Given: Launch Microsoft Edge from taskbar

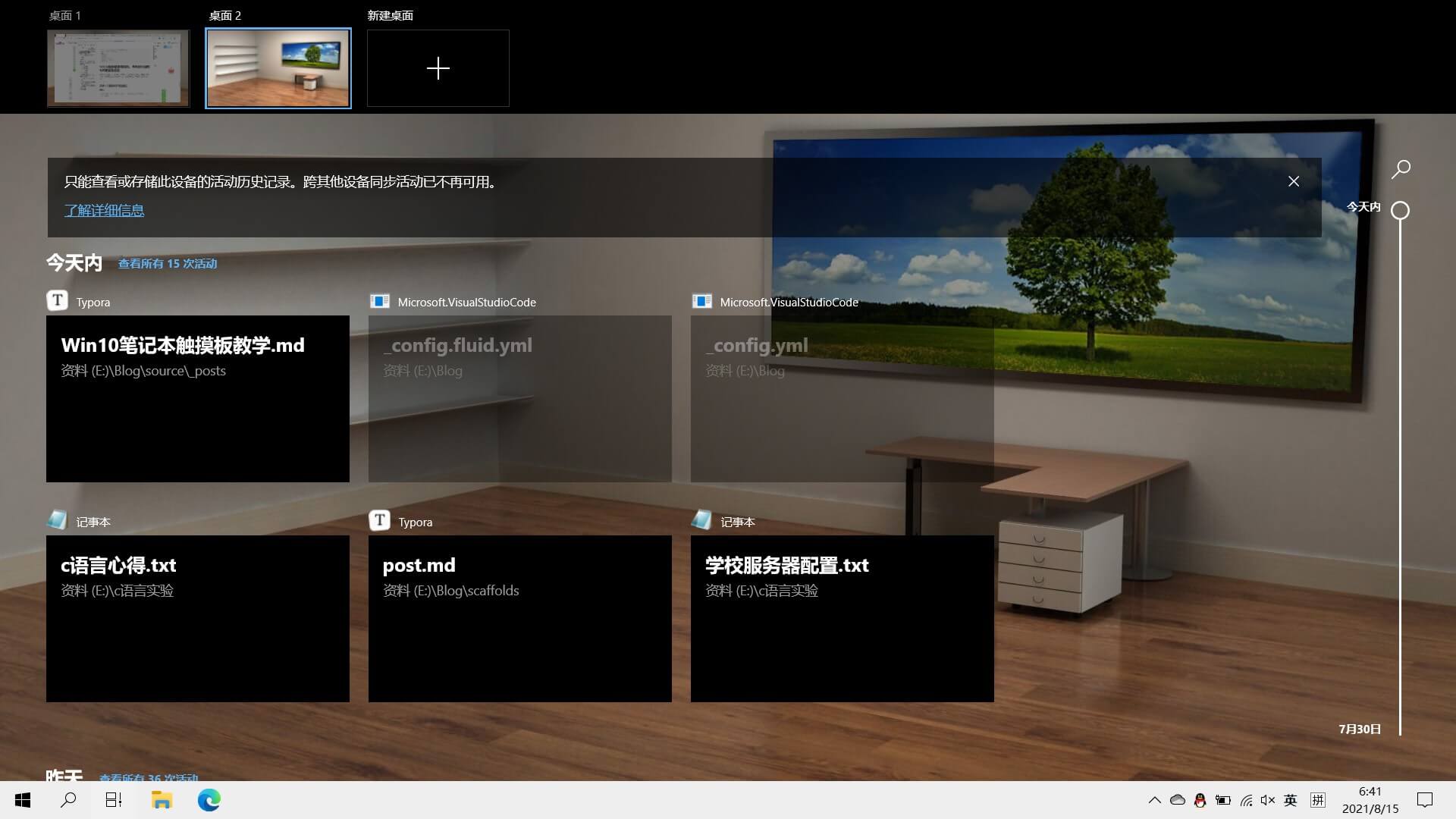Looking at the screenshot, I should [x=209, y=800].
